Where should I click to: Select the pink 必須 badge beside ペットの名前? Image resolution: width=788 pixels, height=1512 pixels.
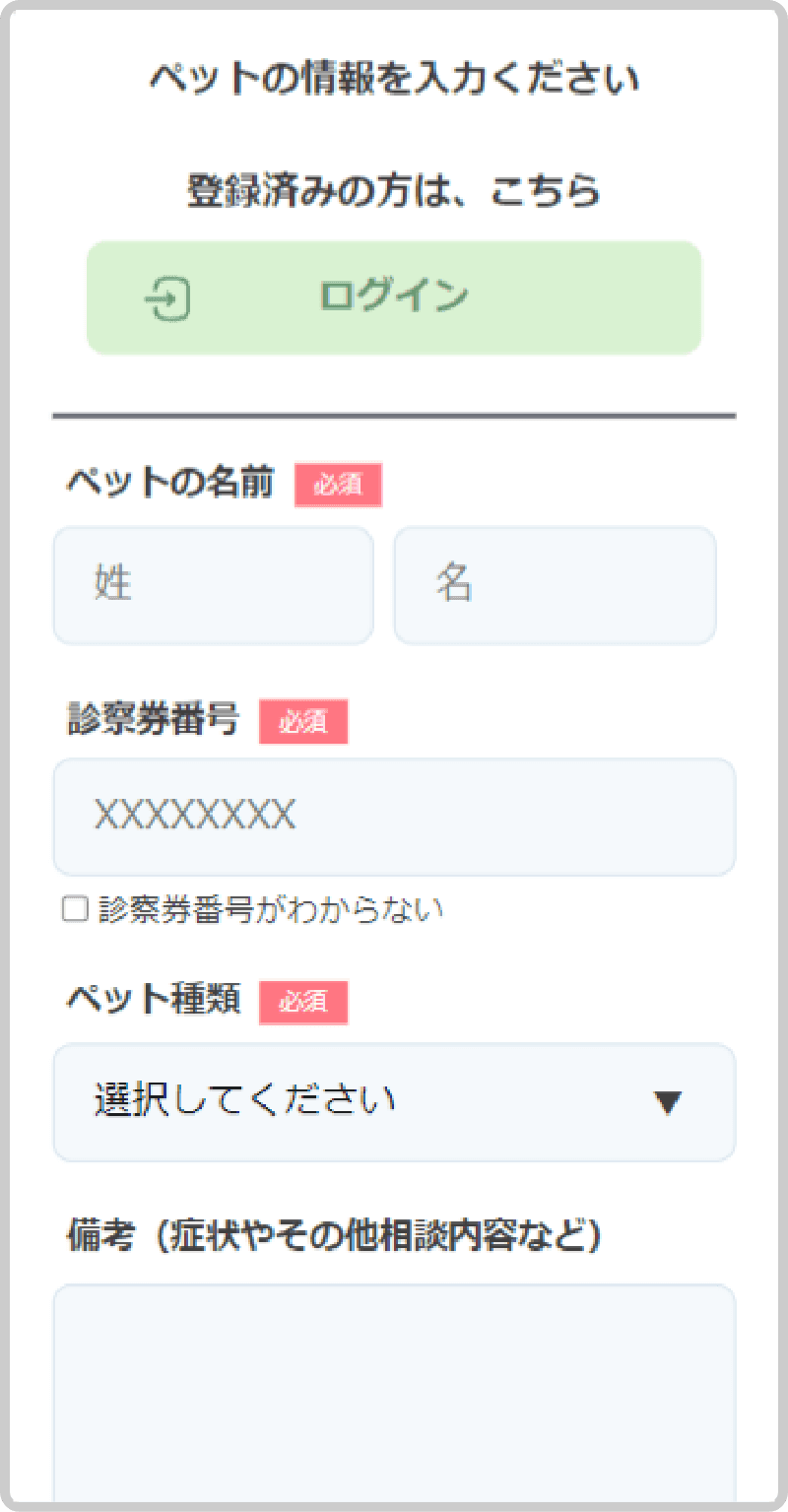(339, 484)
